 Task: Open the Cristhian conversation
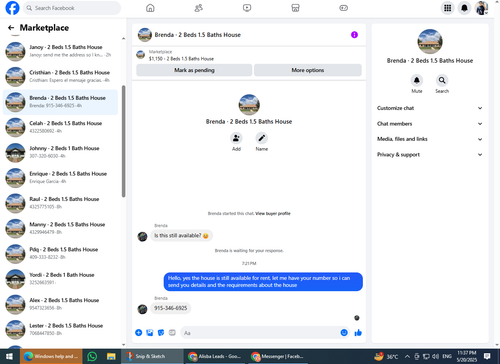[x=60, y=77]
